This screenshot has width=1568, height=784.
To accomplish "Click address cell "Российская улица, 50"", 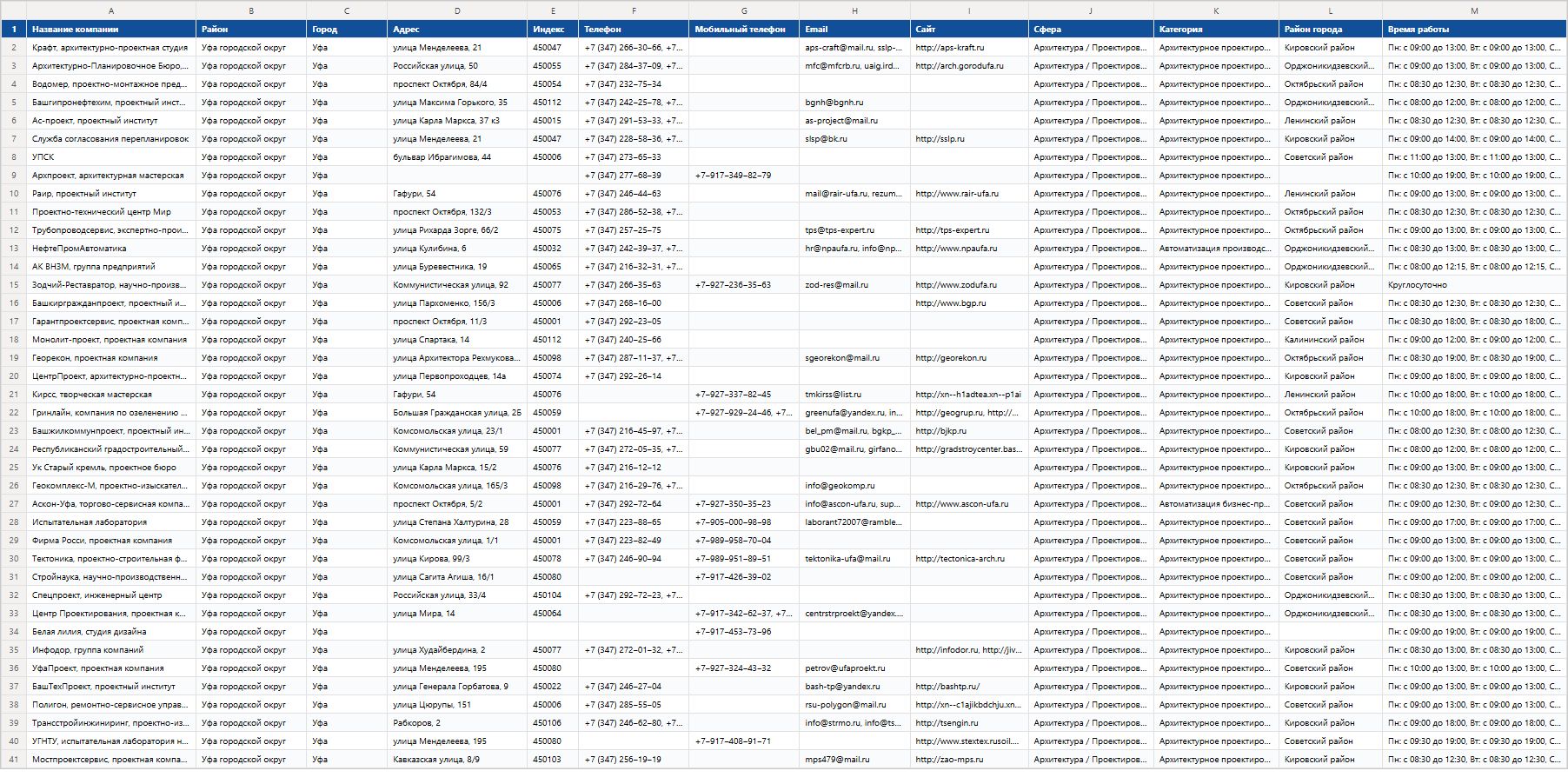I will point(457,65).
